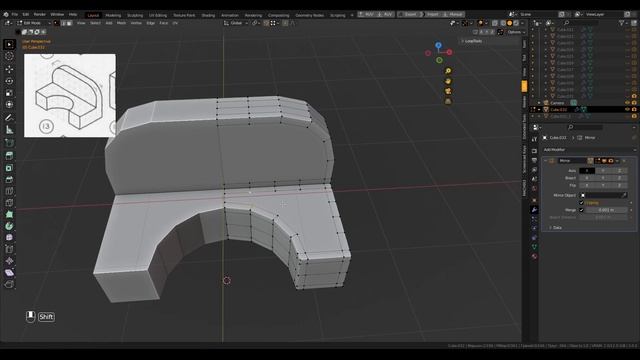Image resolution: width=640 pixels, height=360 pixels.
Task: Toggle Mirror Axis X button
Action: [587, 171]
